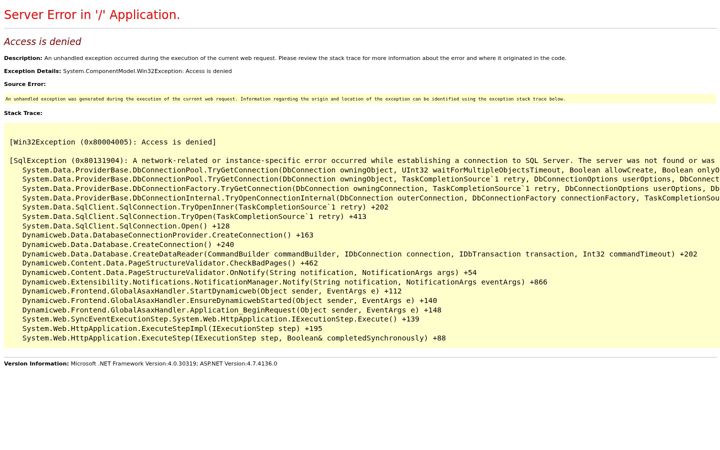720x450 pixels.
Task: Click the 'Server Error in '/' Application.' heading
Action: coord(92,15)
